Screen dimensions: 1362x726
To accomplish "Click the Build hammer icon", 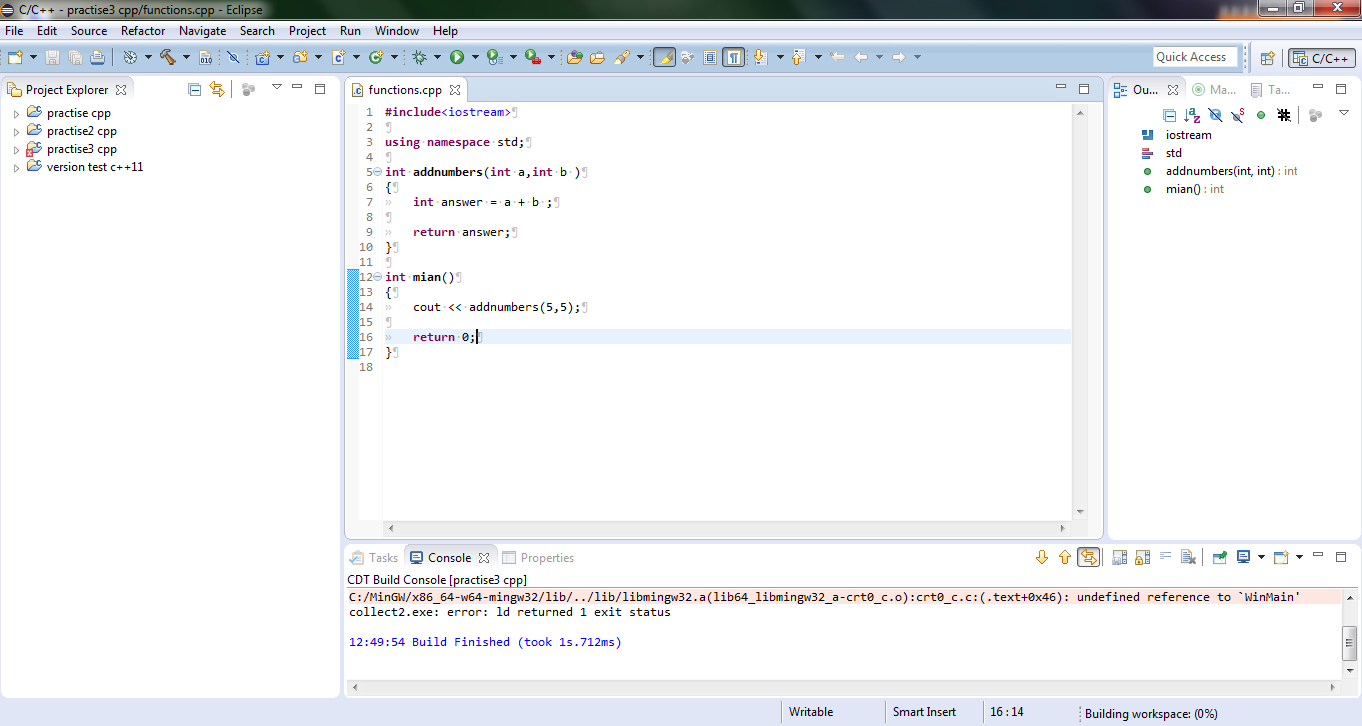I will click(167, 57).
